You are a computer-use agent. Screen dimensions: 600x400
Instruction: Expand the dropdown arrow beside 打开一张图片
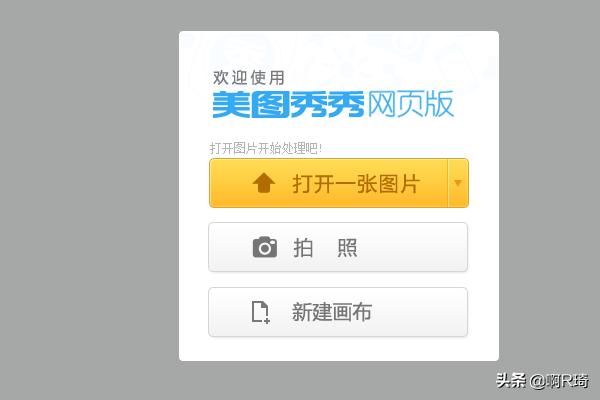pyautogui.click(x=458, y=183)
